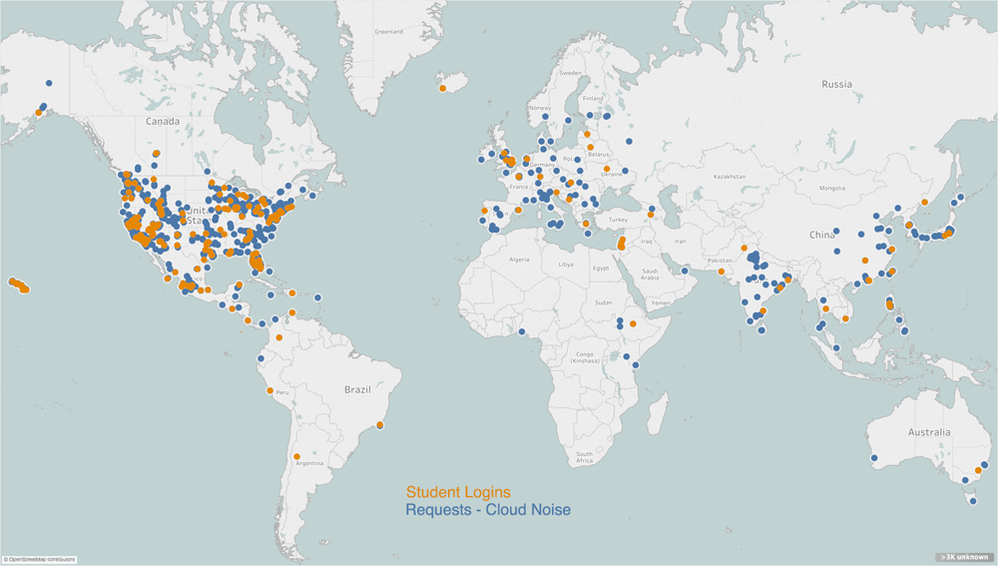
Task: Select the 'Requests - Cloud Noise' legend label
Action: [x=488, y=510]
